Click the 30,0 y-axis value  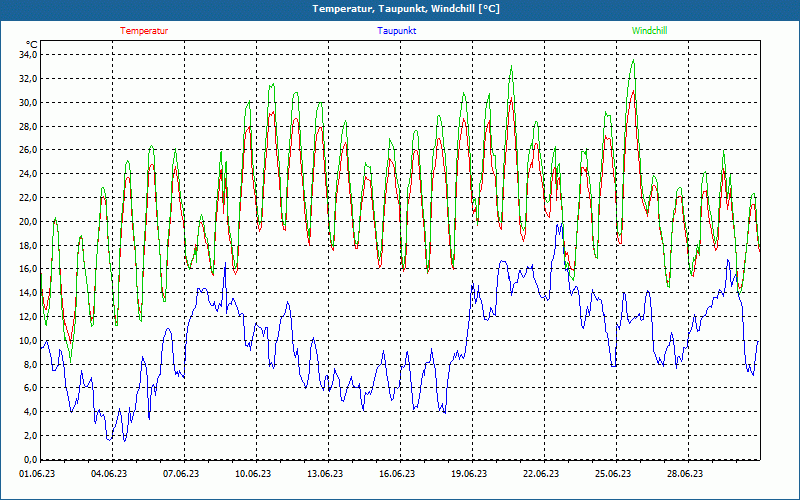coord(28,103)
